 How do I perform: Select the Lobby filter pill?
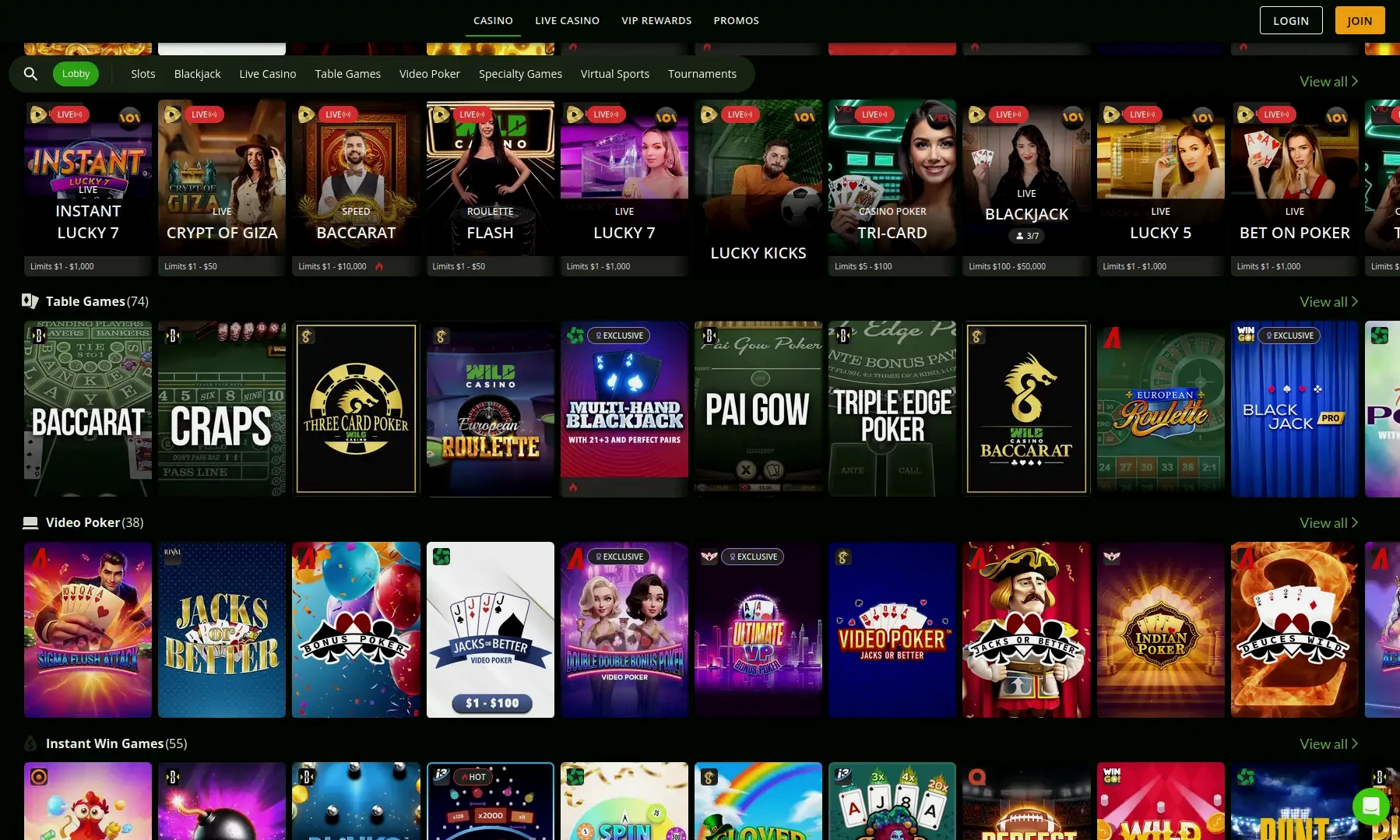pos(76,73)
